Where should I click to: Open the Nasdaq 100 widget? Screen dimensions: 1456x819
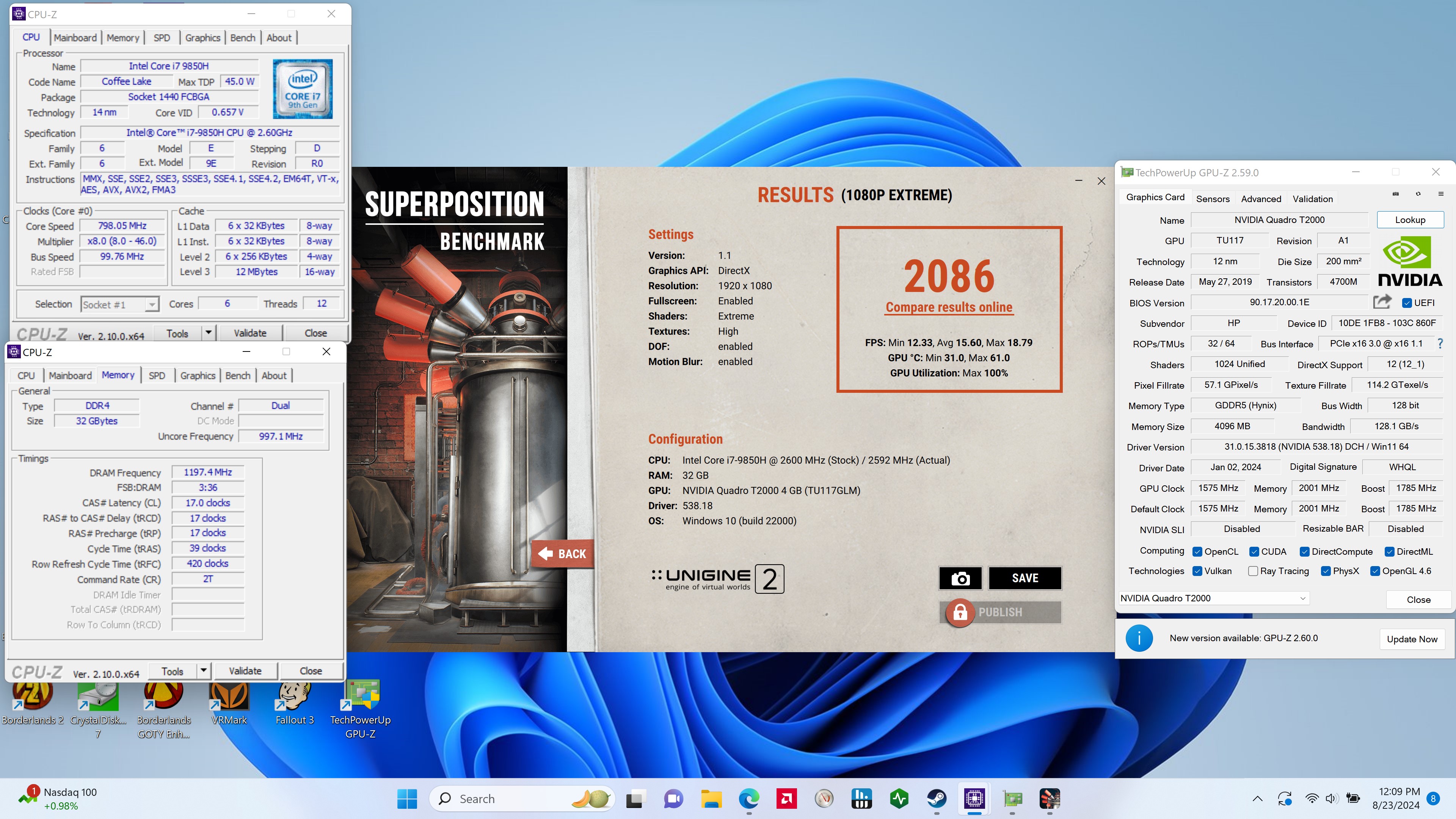pos(57,799)
